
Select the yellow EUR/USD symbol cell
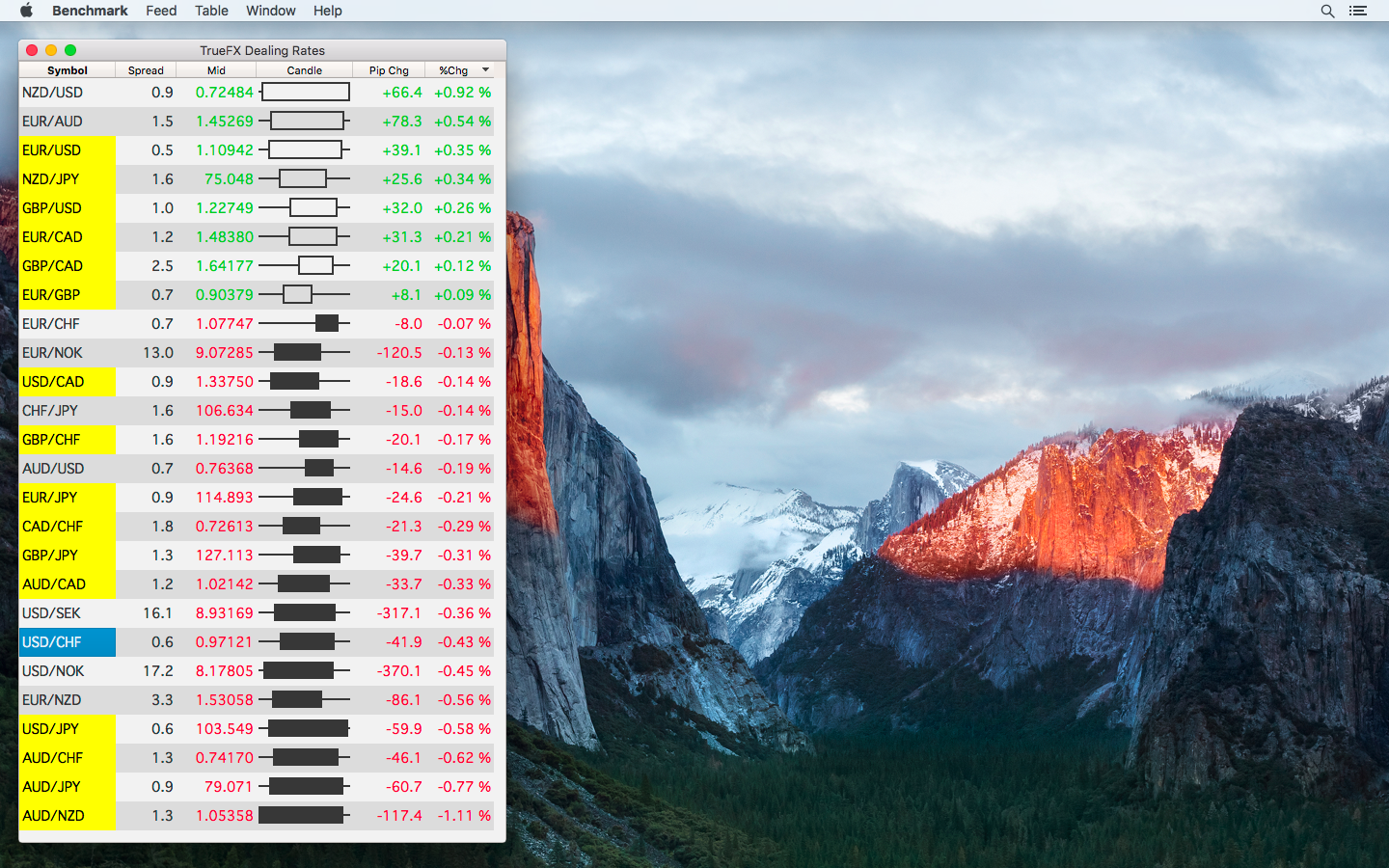(x=68, y=150)
